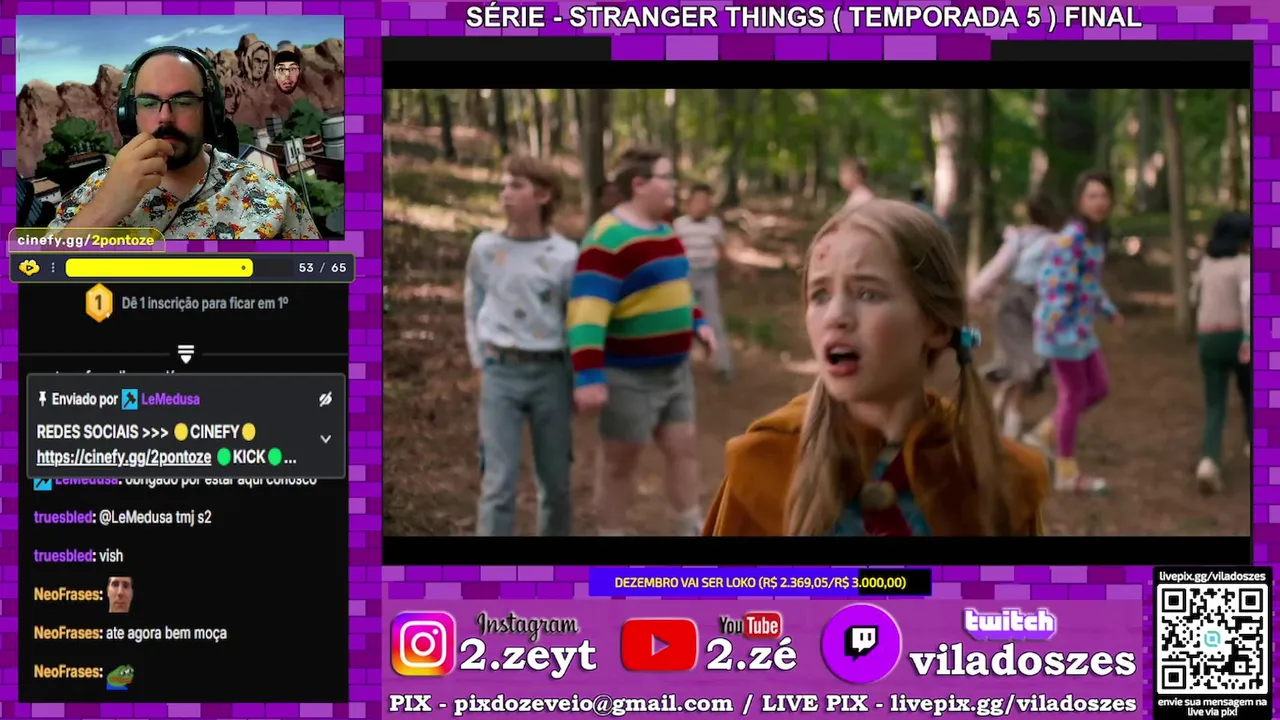Click the YouTube play logo

tap(659, 645)
